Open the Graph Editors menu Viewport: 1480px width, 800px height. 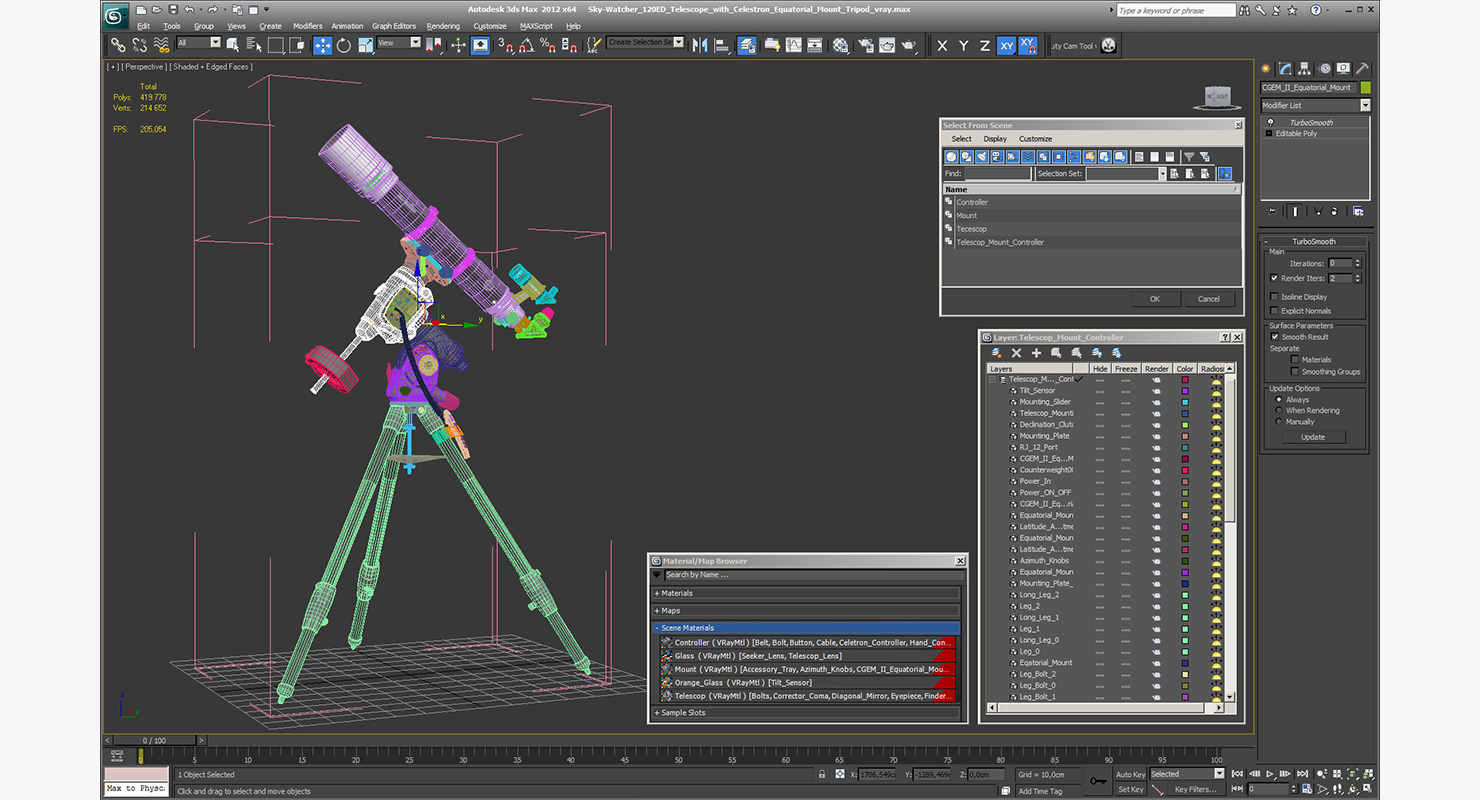(x=394, y=26)
